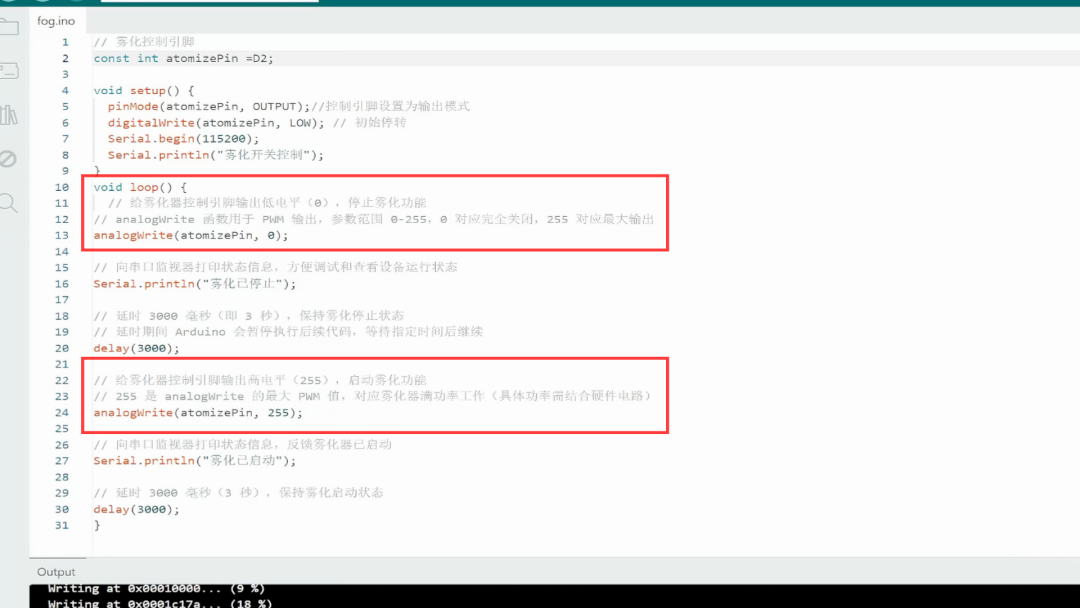The width and height of the screenshot is (1080, 608).
Task: Click line number 31 in the gutter
Action: tap(62, 525)
